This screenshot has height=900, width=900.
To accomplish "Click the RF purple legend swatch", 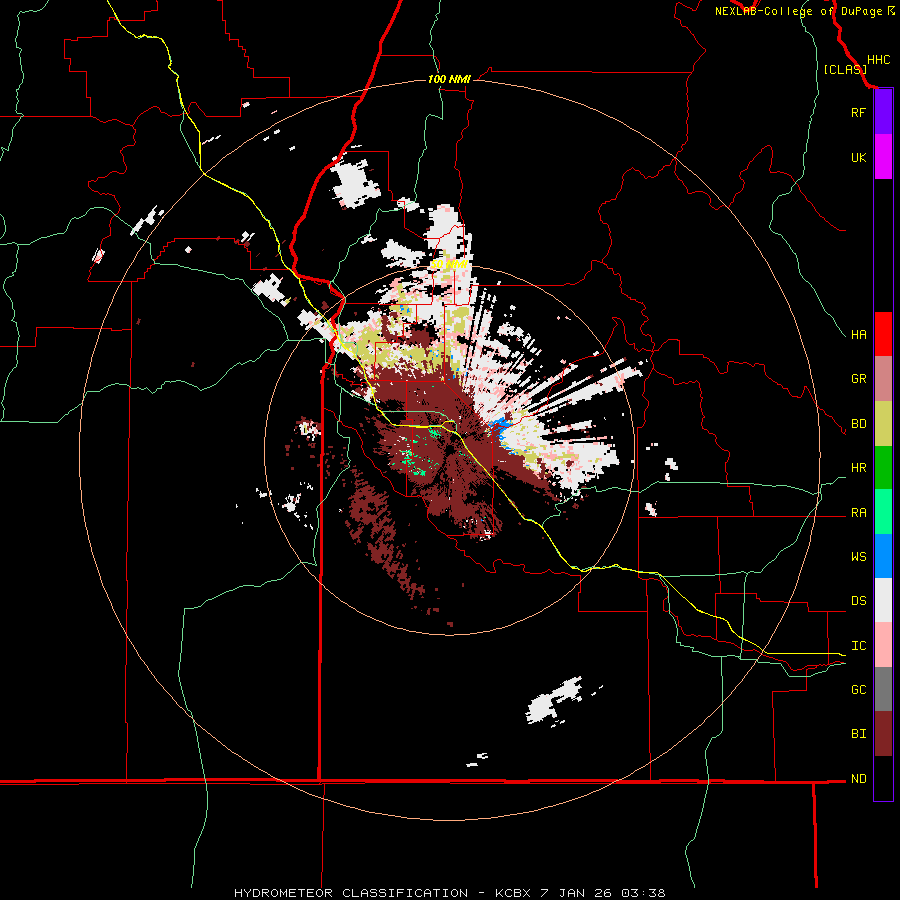I will (883, 112).
